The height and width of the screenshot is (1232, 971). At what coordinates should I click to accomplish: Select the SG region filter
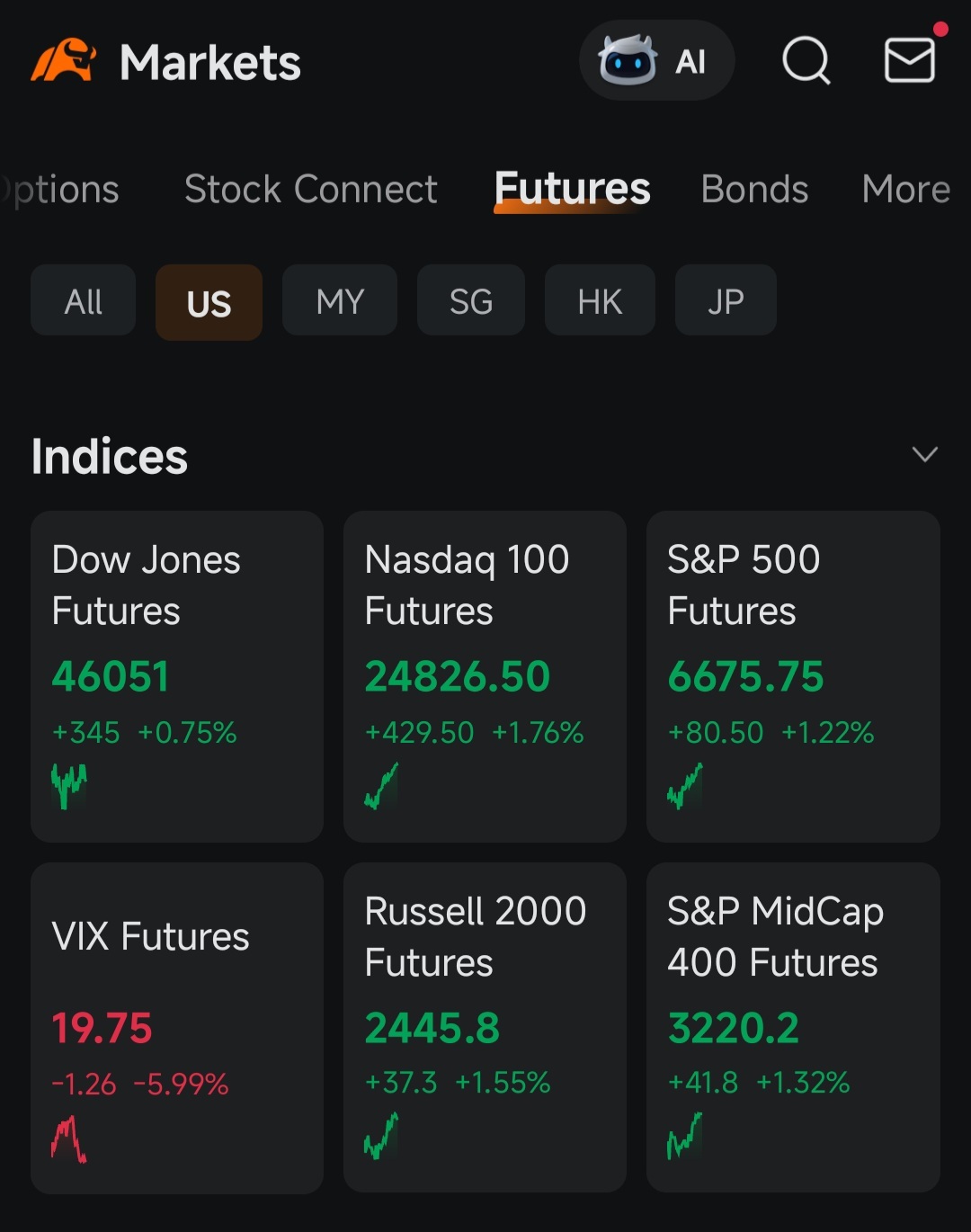[471, 301]
